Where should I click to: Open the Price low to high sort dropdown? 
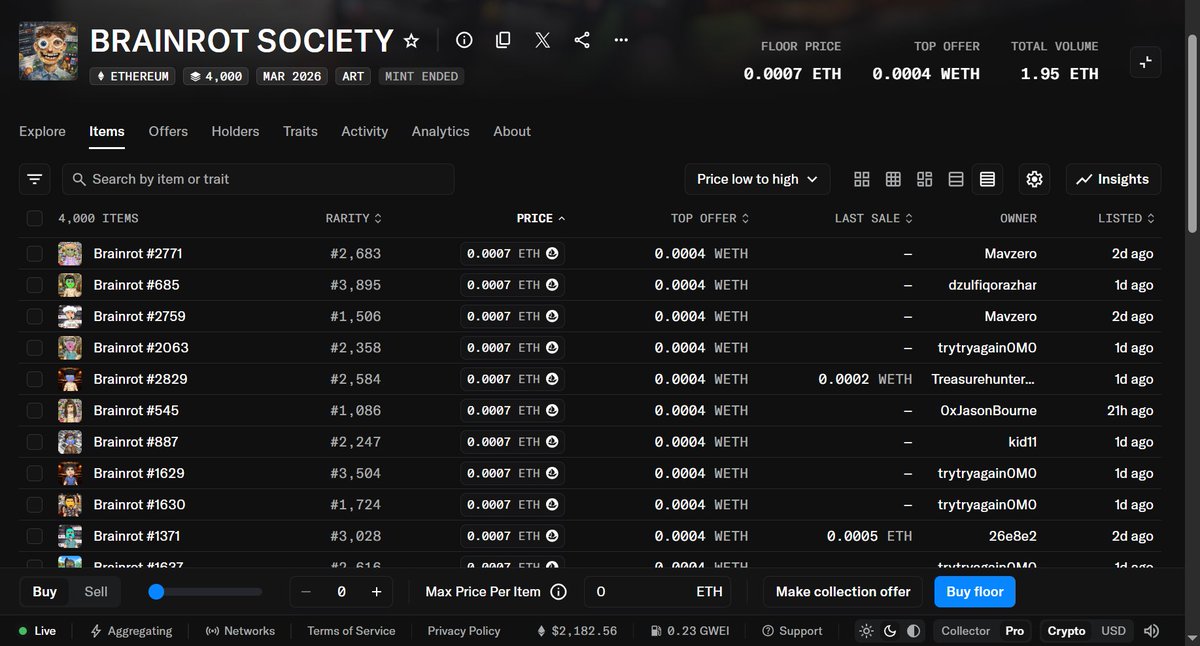(756, 179)
